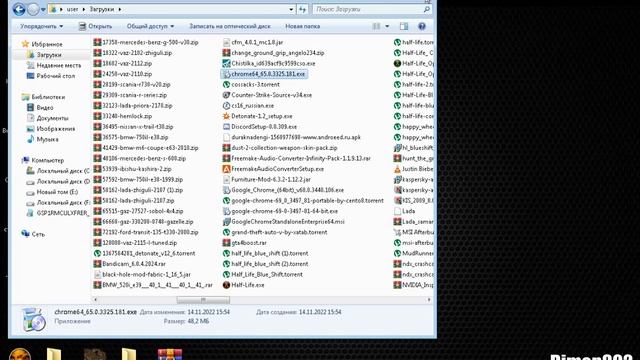Open Explorer help question mark icon
The width and height of the screenshot is (640, 360).
tap(422, 26)
